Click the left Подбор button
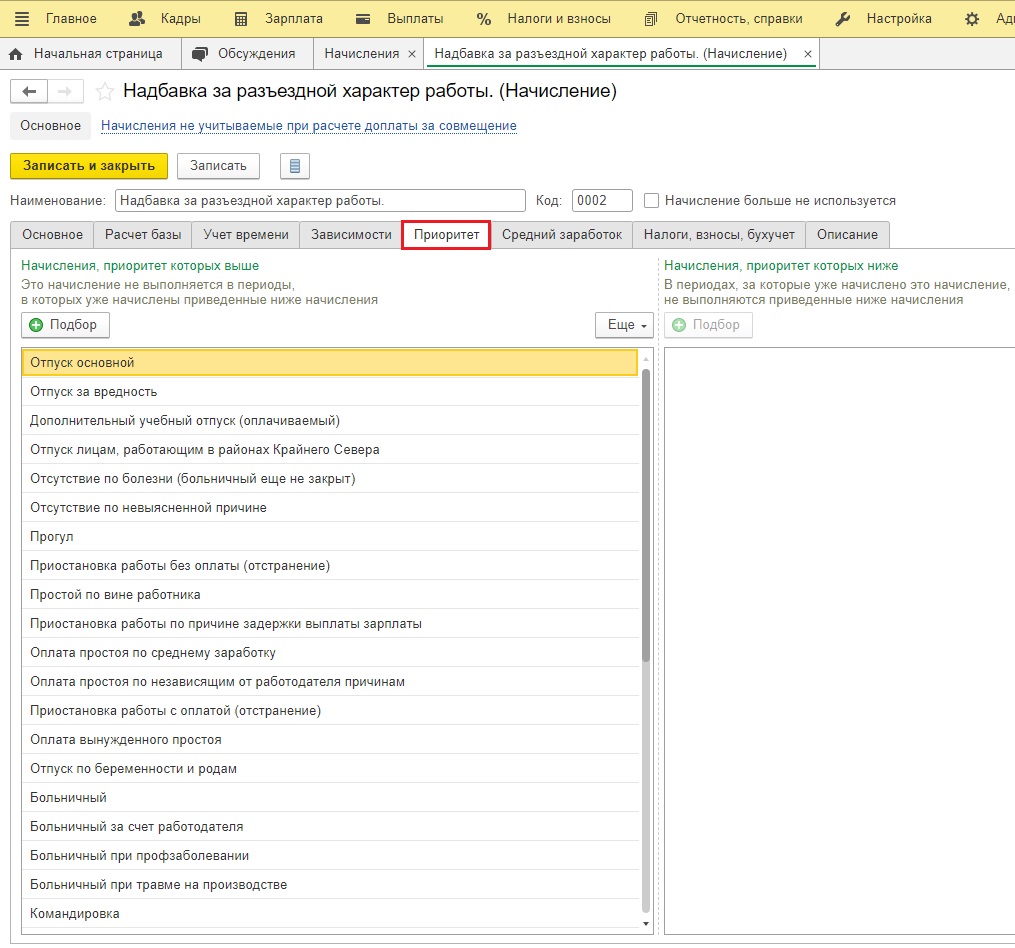Screen dimensions: 1015x948 tap(65, 325)
